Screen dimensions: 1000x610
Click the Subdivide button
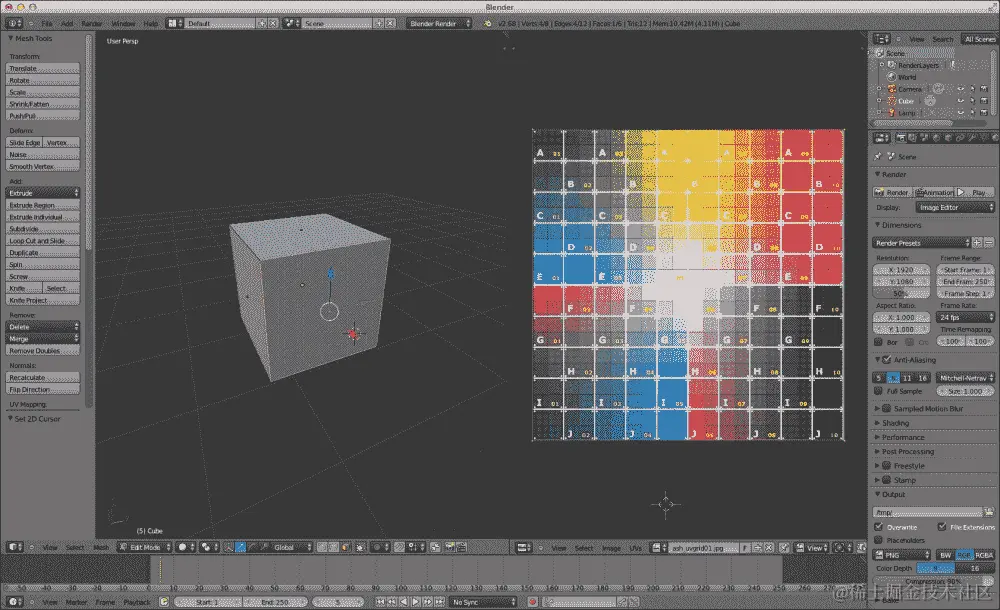43,229
